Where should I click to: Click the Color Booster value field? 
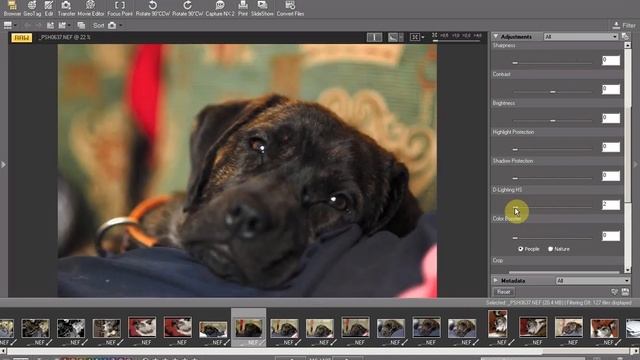[x=611, y=236]
